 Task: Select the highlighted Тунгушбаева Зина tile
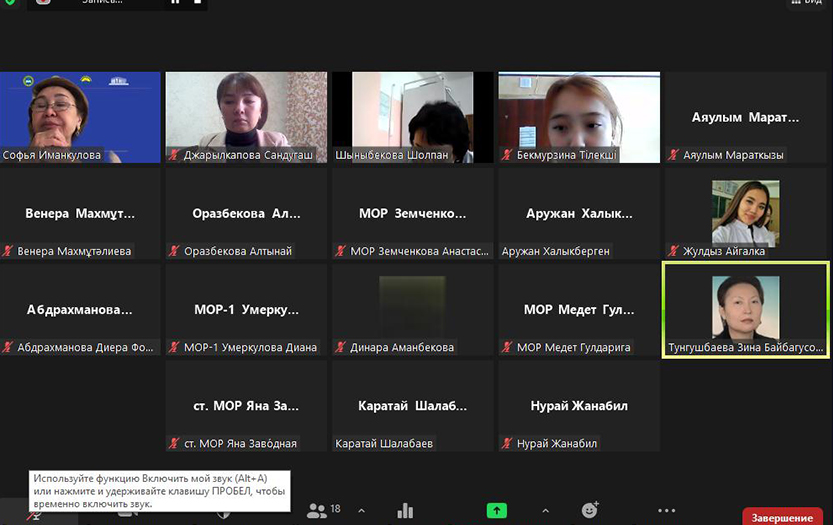746,309
